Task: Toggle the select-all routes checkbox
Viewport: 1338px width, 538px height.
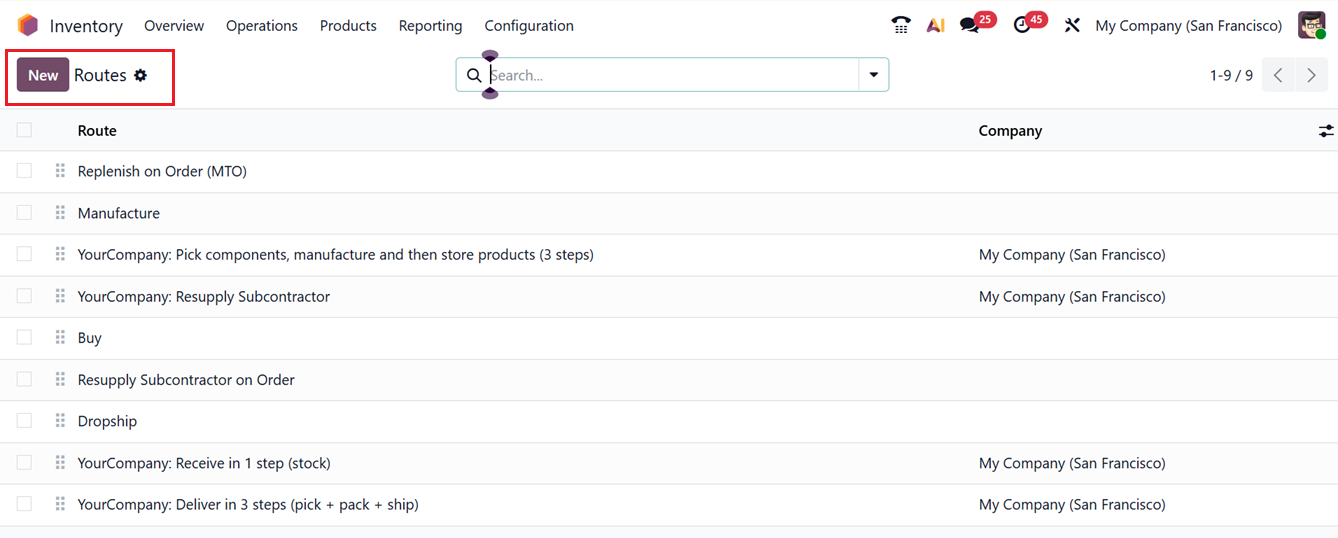Action: coord(24,130)
